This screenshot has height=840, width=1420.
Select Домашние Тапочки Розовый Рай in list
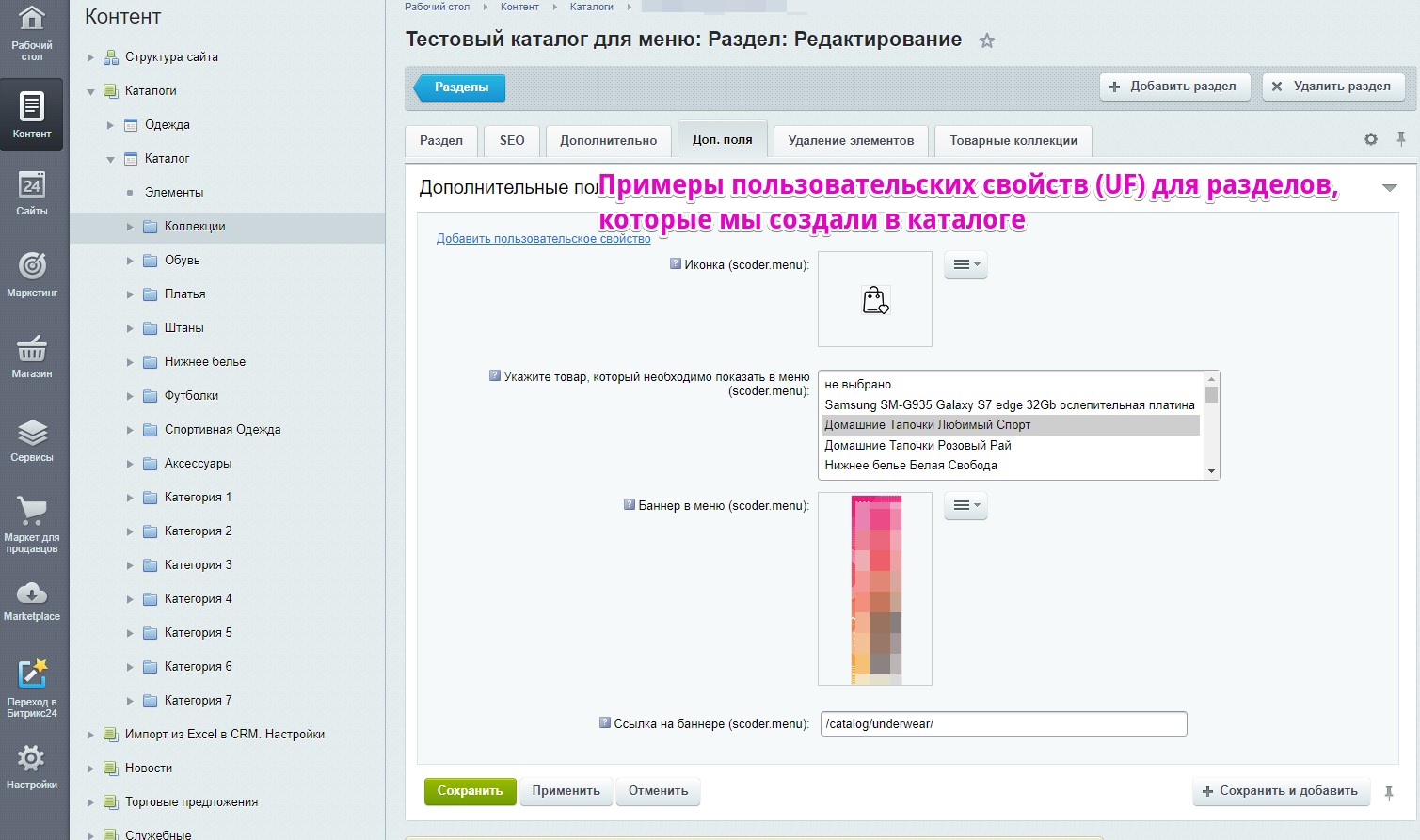tap(917, 445)
